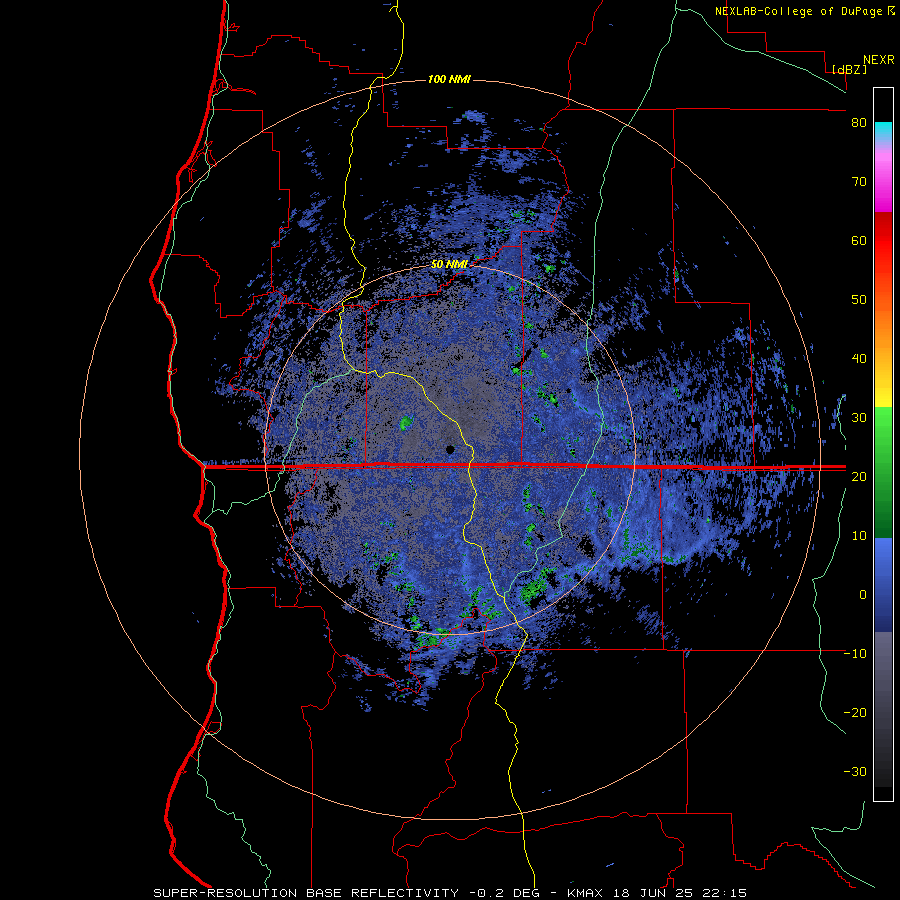This screenshot has height=900, width=900.
Task: Click the dBZ units label
Action: 849,69
